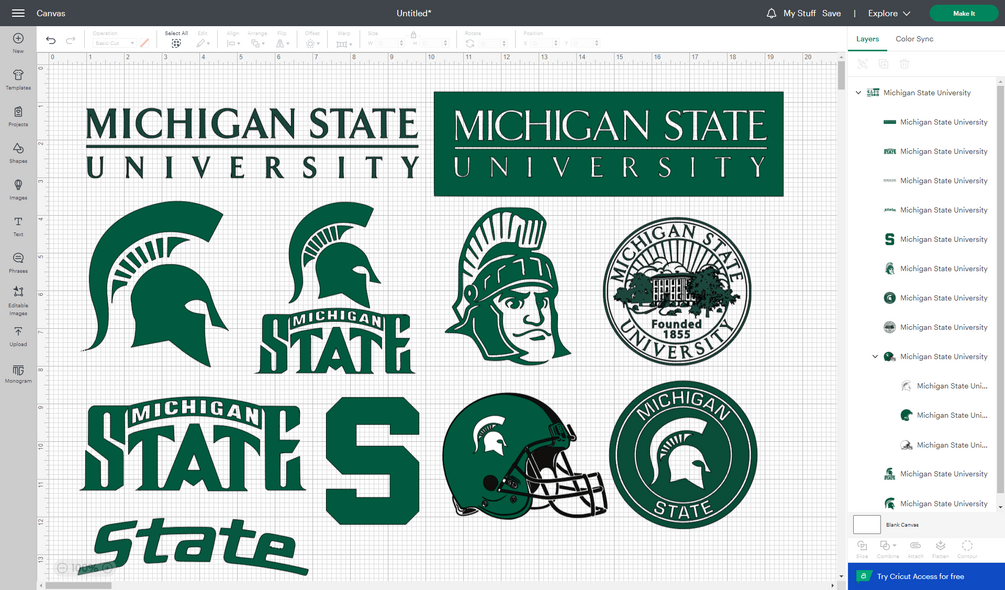Open the operation color swatch
Viewport: 1005px width, 590px height.
145,43
